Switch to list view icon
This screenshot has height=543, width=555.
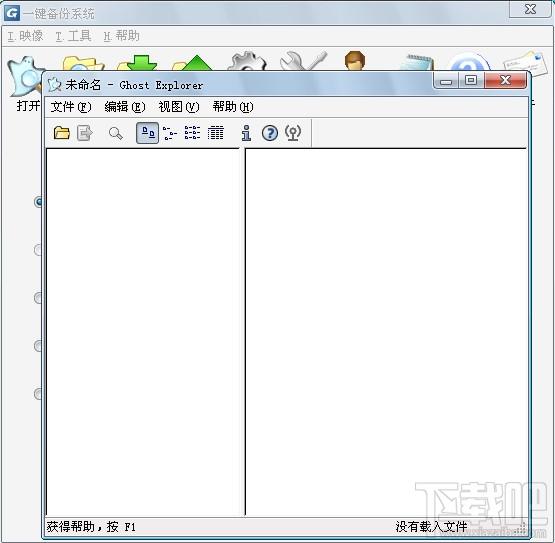tap(192, 133)
